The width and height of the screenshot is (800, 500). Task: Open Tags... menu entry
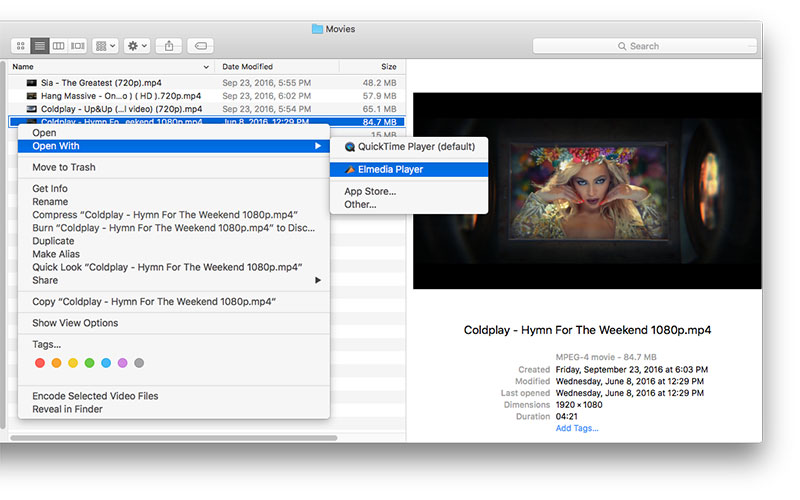pyautogui.click(x=173, y=344)
